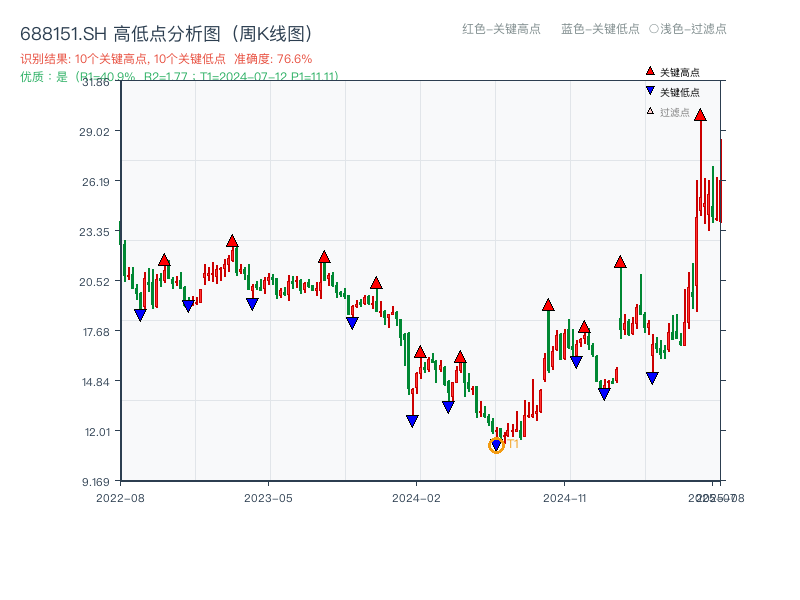This screenshot has width=800, height=600.
Task: Click the 2024-02 x-axis date label
Action: tap(416, 498)
